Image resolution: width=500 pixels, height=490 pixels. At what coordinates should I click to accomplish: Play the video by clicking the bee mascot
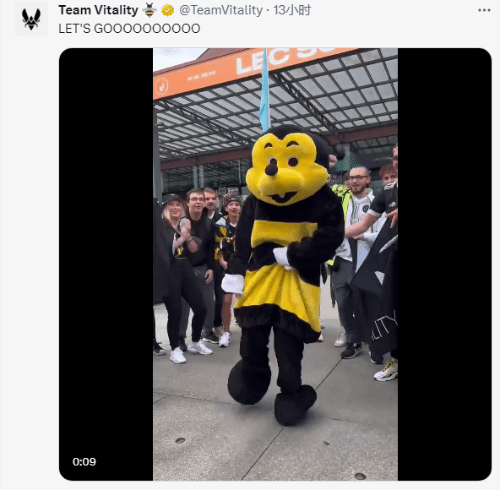[x=275, y=264]
